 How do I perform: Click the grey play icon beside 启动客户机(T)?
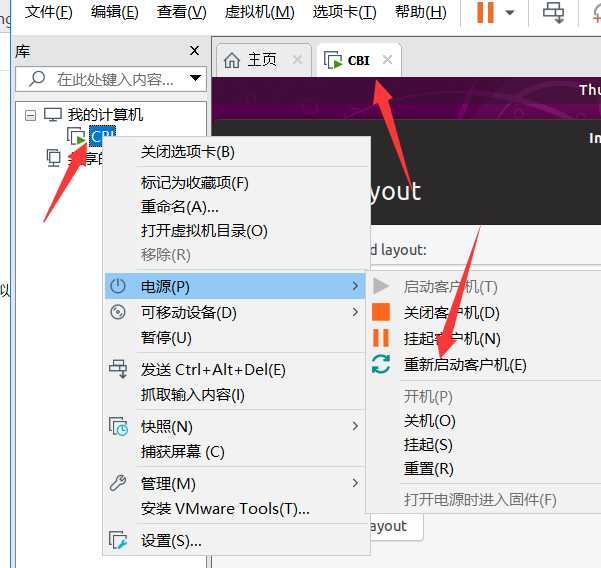pyautogui.click(x=381, y=286)
